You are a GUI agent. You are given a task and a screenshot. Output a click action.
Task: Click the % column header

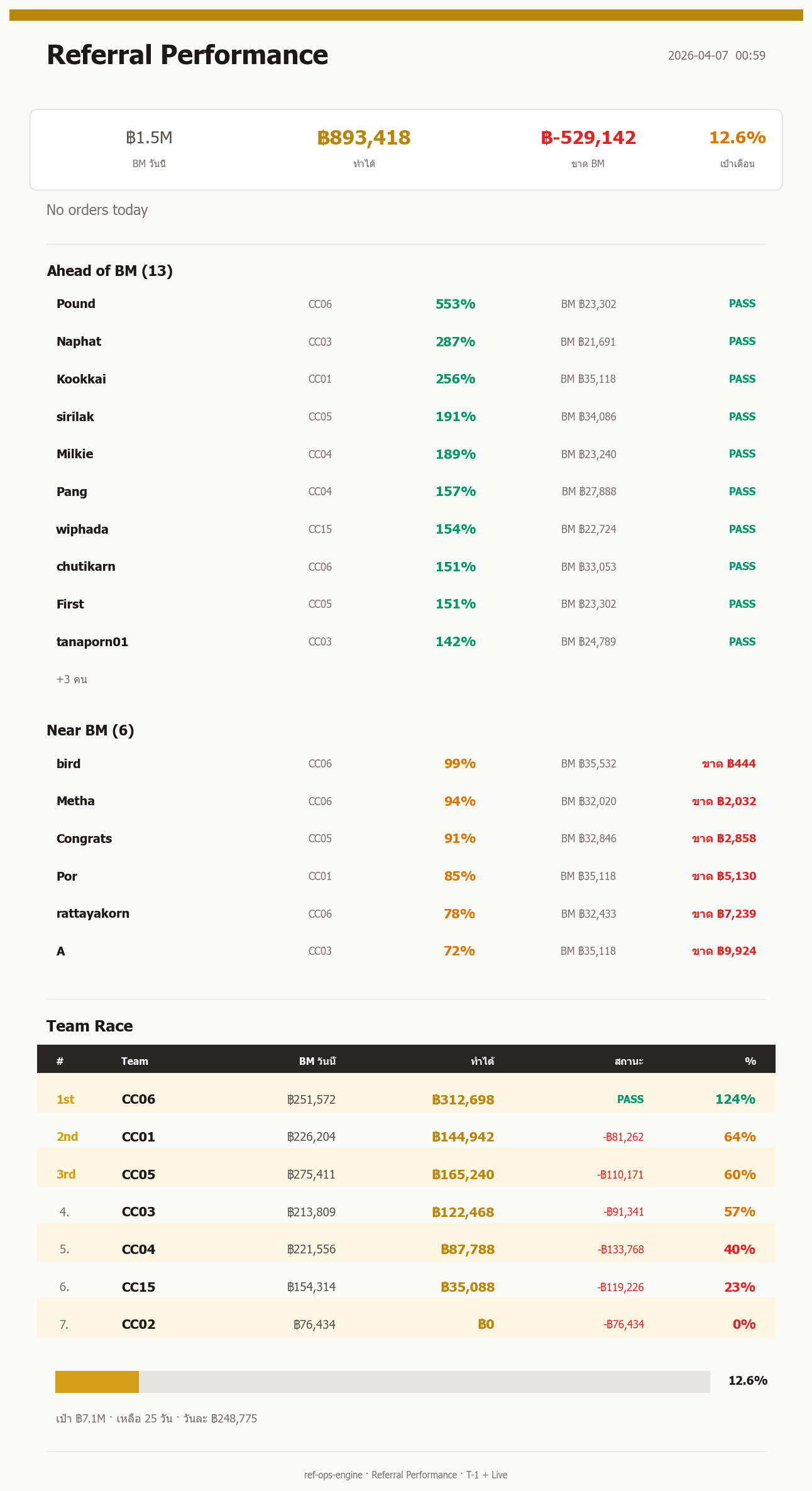[x=750, y=1061]
